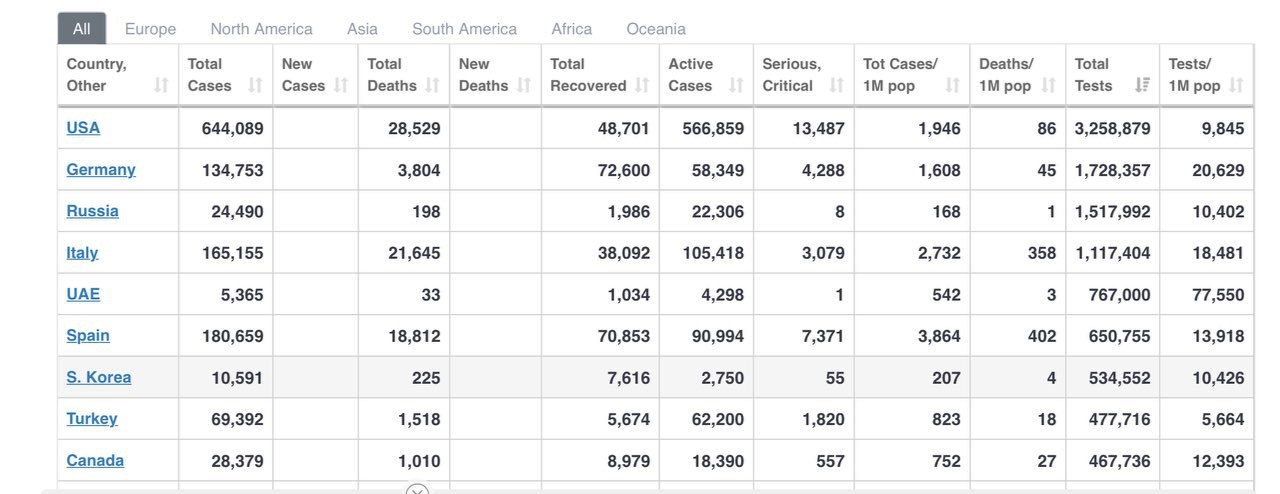Open the Turkey country link
This screenshot has height=494, width=1280.
coord(92,419)
